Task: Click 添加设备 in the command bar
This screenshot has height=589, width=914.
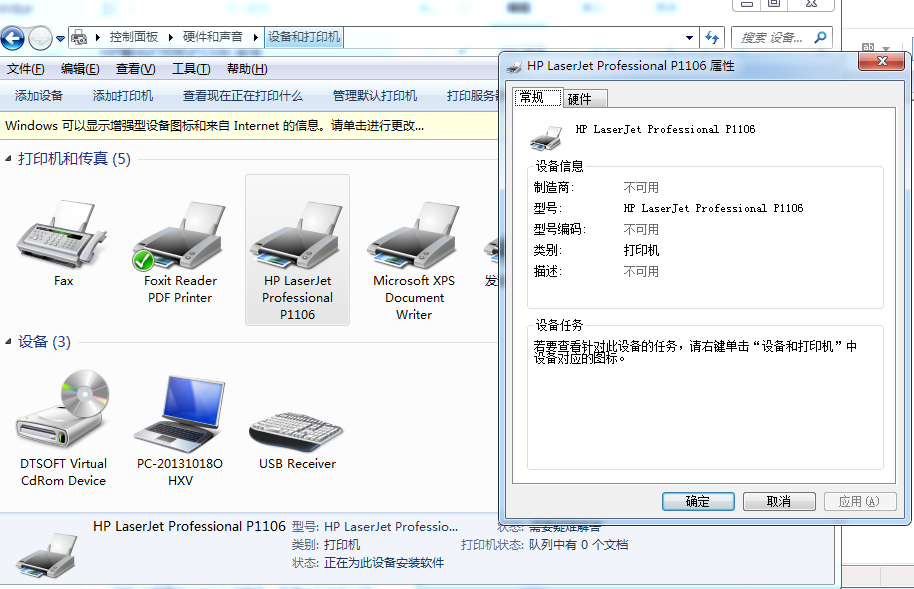Action: point(38,96)
